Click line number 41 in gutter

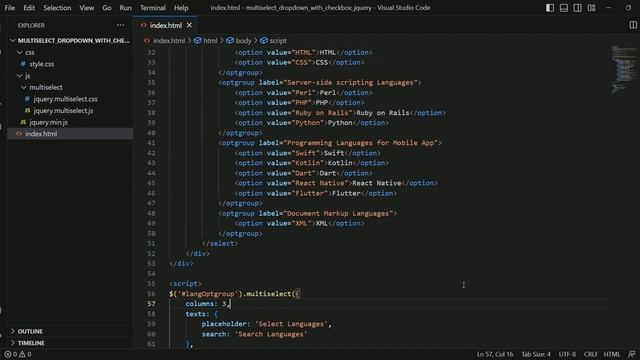coord(151,143)
